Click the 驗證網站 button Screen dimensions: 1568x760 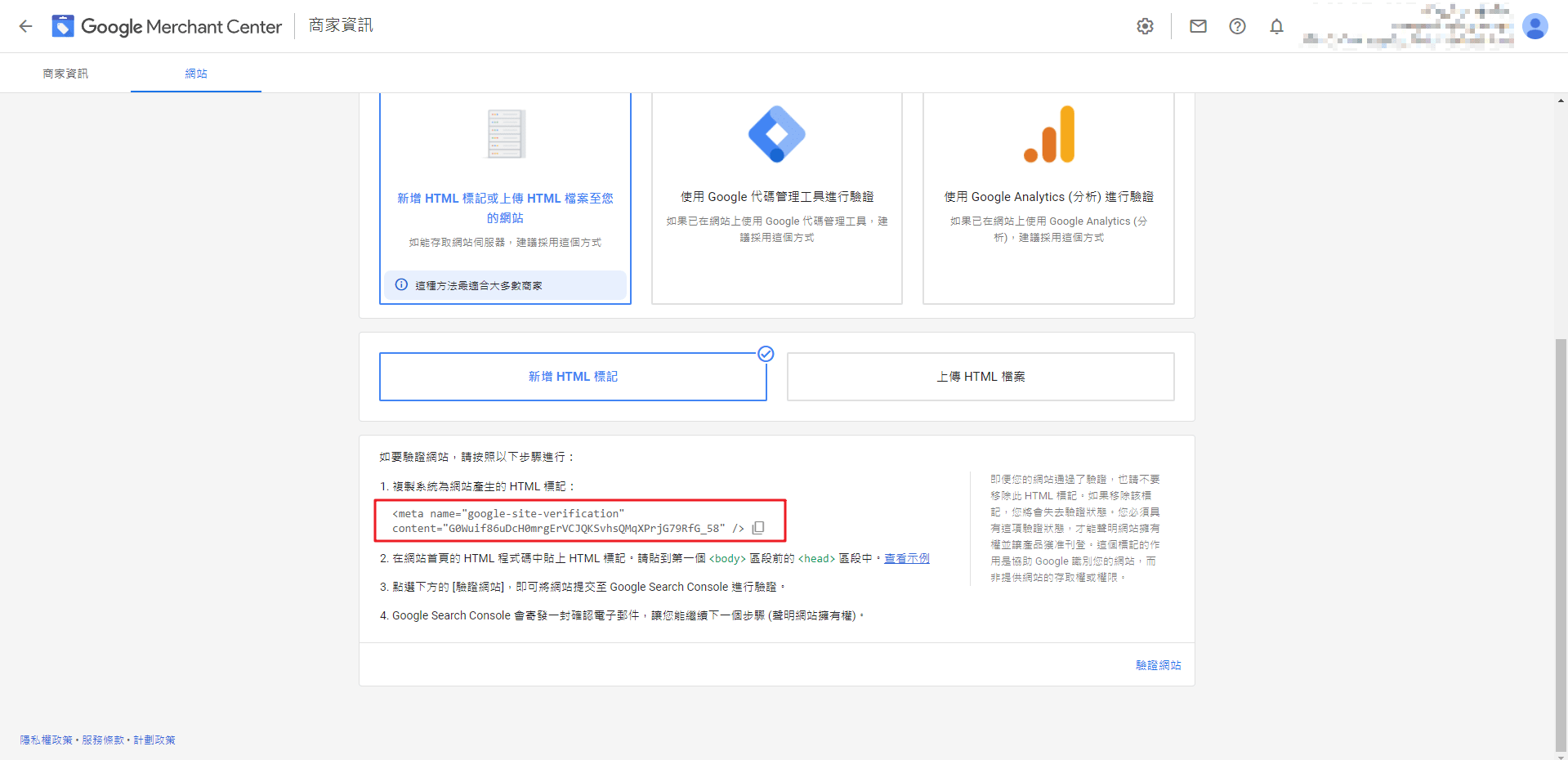(x=1158, y=665)
